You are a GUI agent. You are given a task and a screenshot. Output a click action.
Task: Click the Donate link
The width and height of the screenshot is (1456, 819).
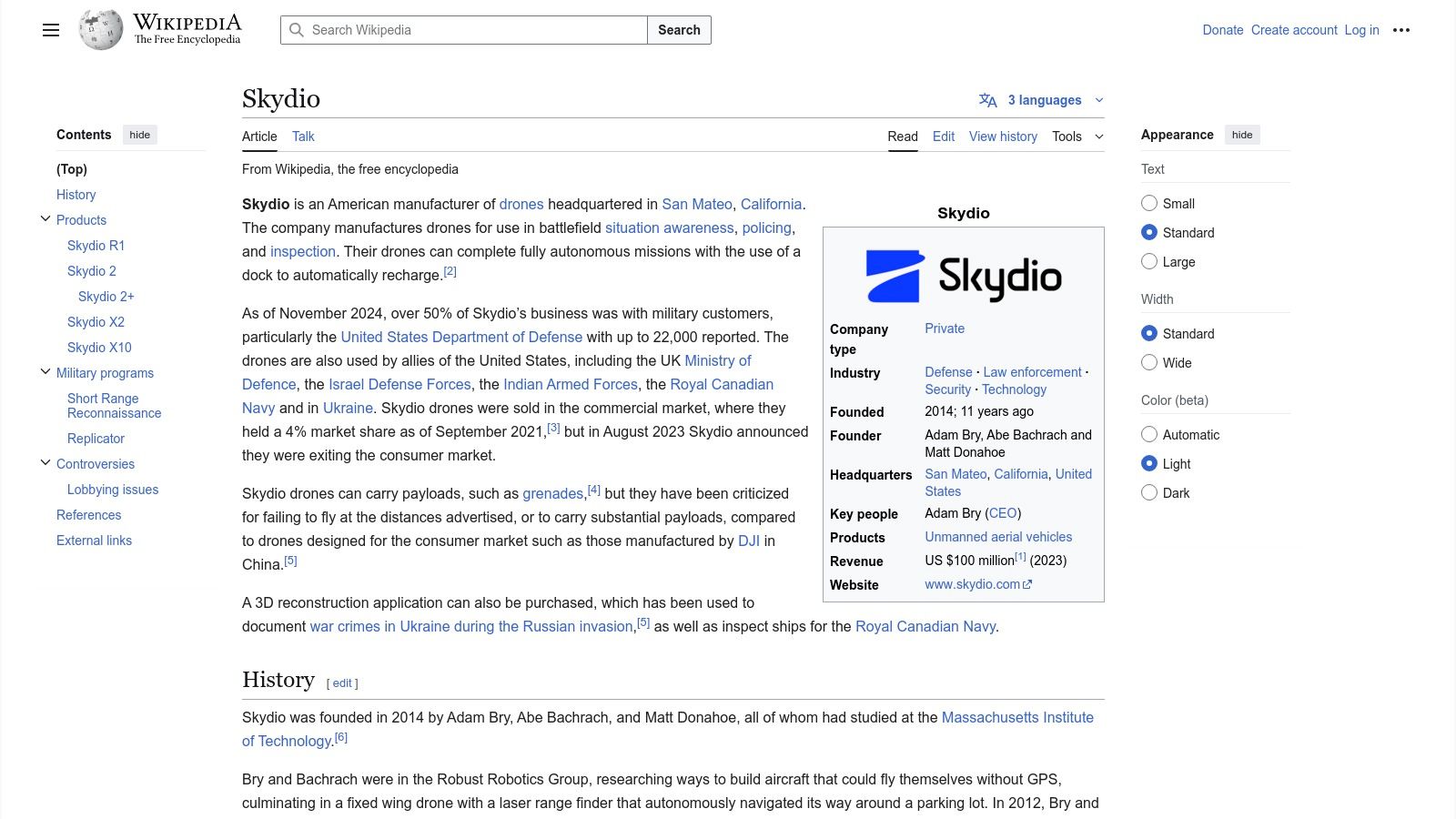point(1223,30)
